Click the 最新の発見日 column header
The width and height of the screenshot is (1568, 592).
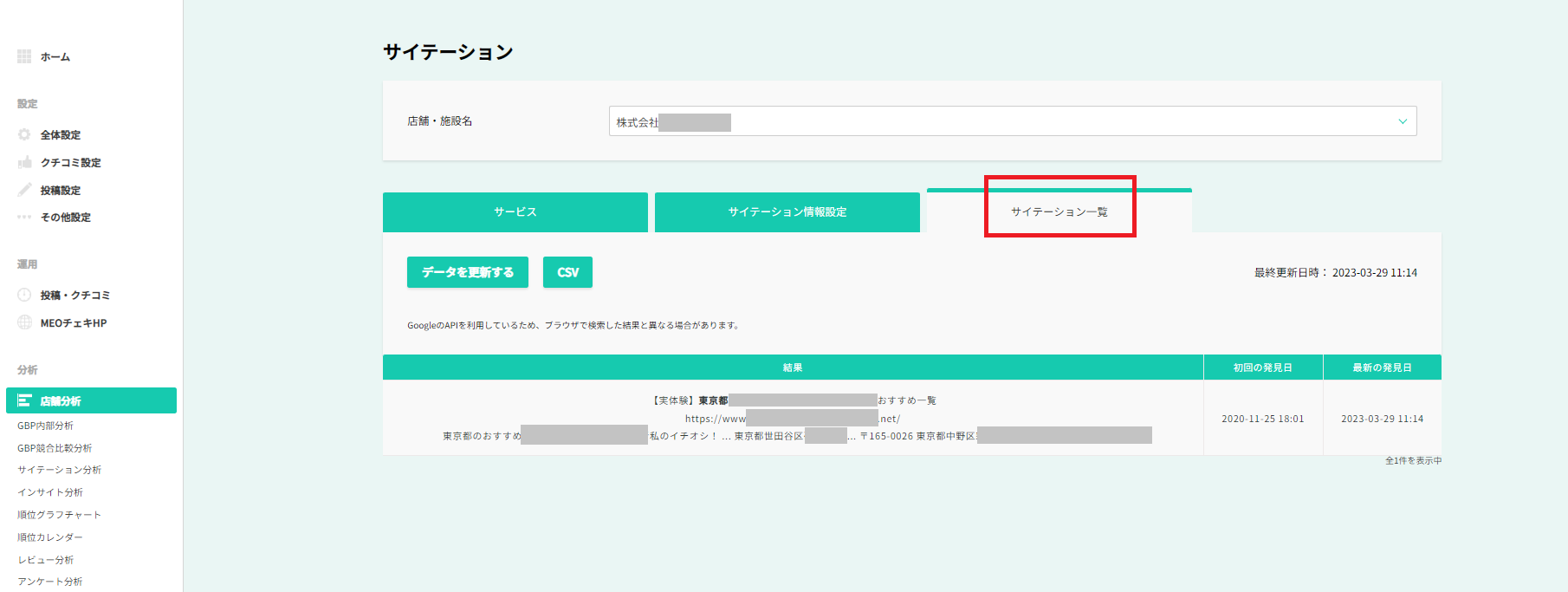[x=1382, y=368]
